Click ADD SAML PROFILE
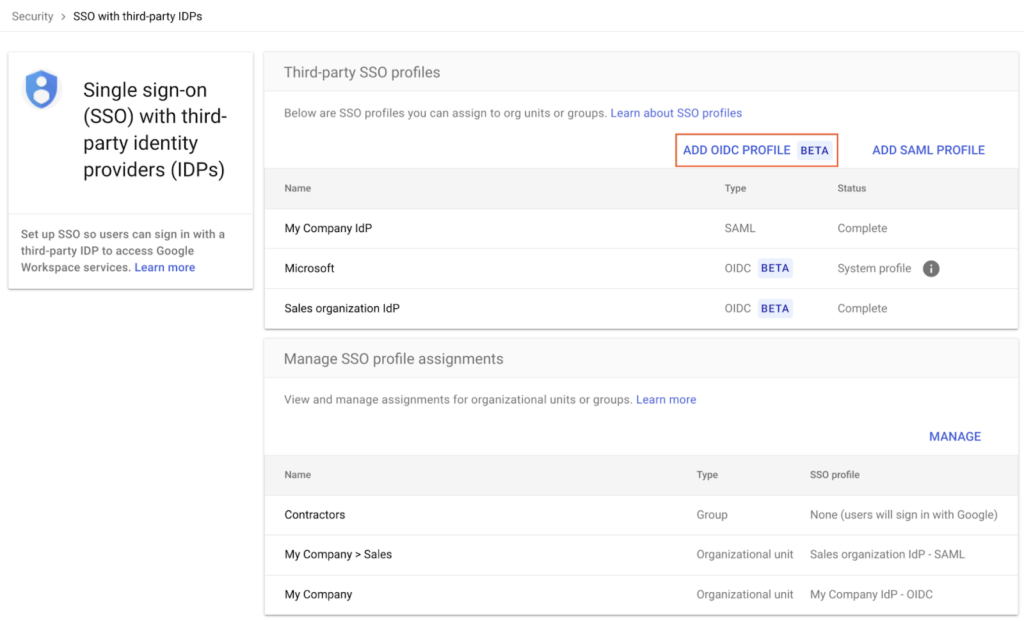Image resolution: width=1024 pixels, height=621 pixels. click(928, 150)
